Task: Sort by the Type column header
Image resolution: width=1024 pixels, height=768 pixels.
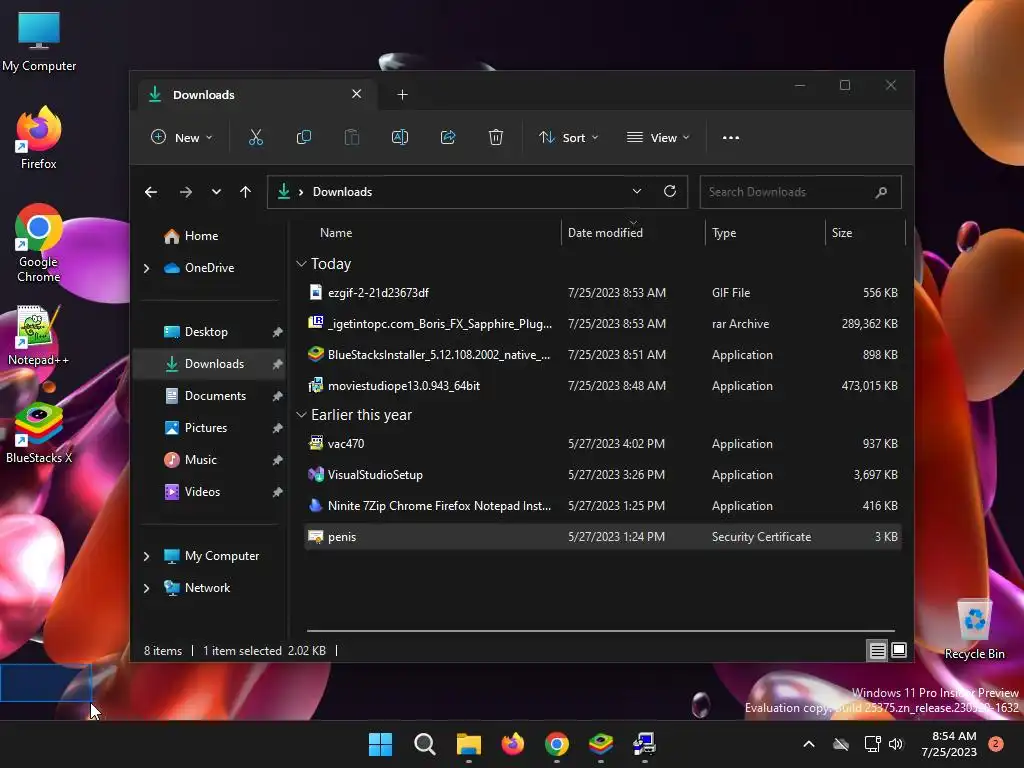Action: click(724, 233)
